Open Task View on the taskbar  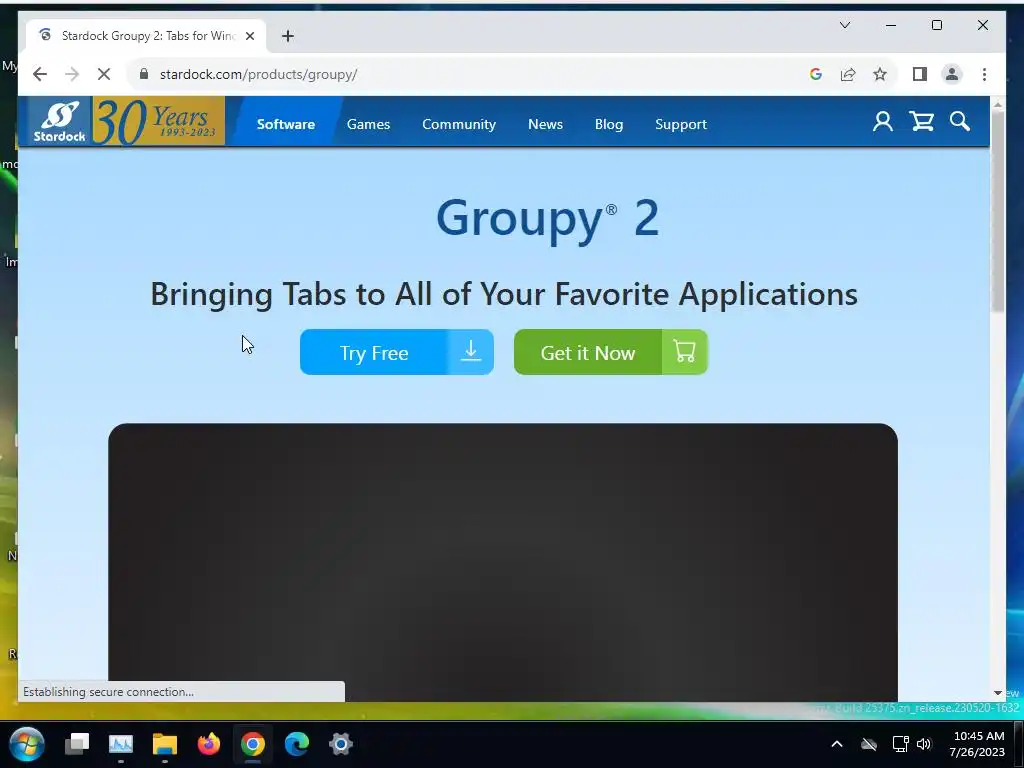point(77,744)
